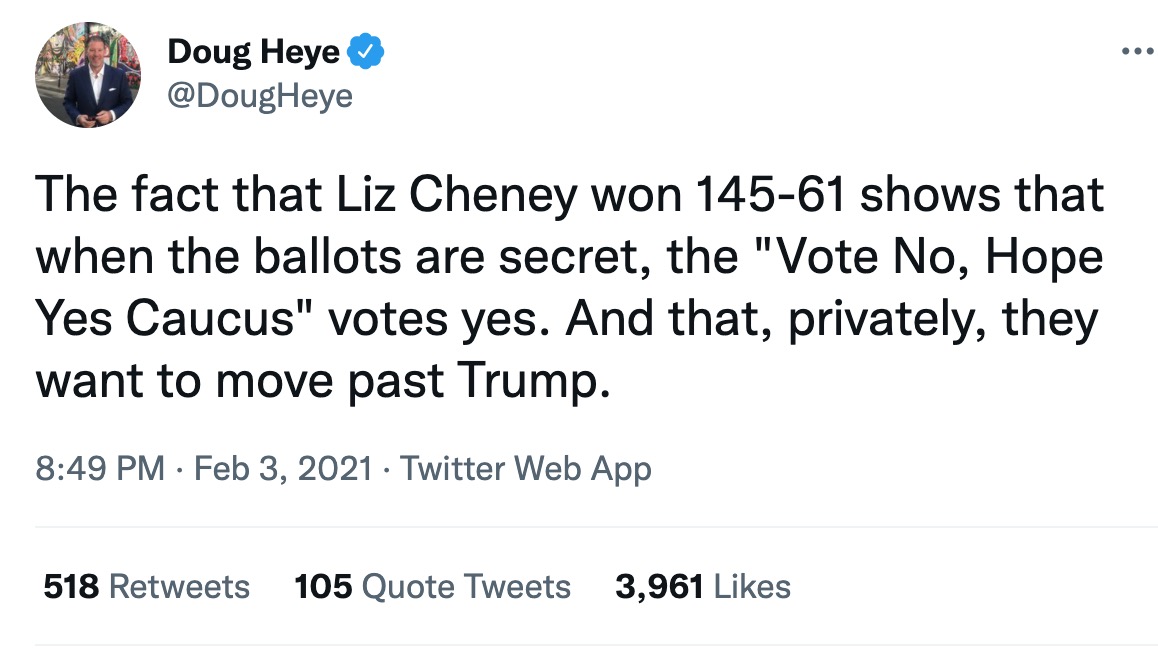The image size is (1158, 648).
Task: Click the "518" retweet count number
Action: tap(71, 587)
